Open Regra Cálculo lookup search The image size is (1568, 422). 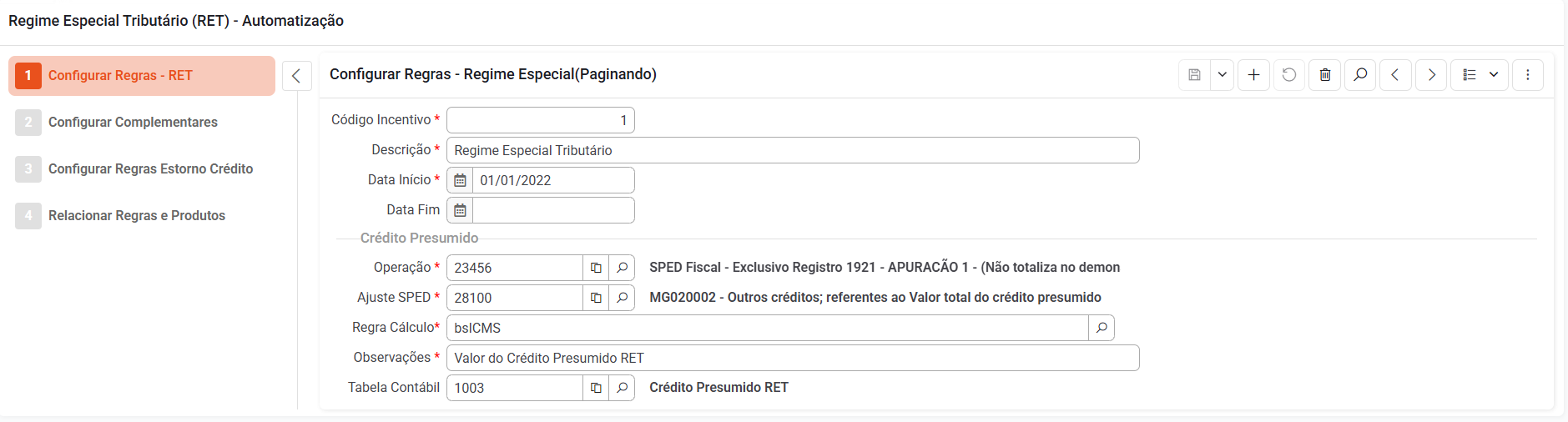(1102, 329)
